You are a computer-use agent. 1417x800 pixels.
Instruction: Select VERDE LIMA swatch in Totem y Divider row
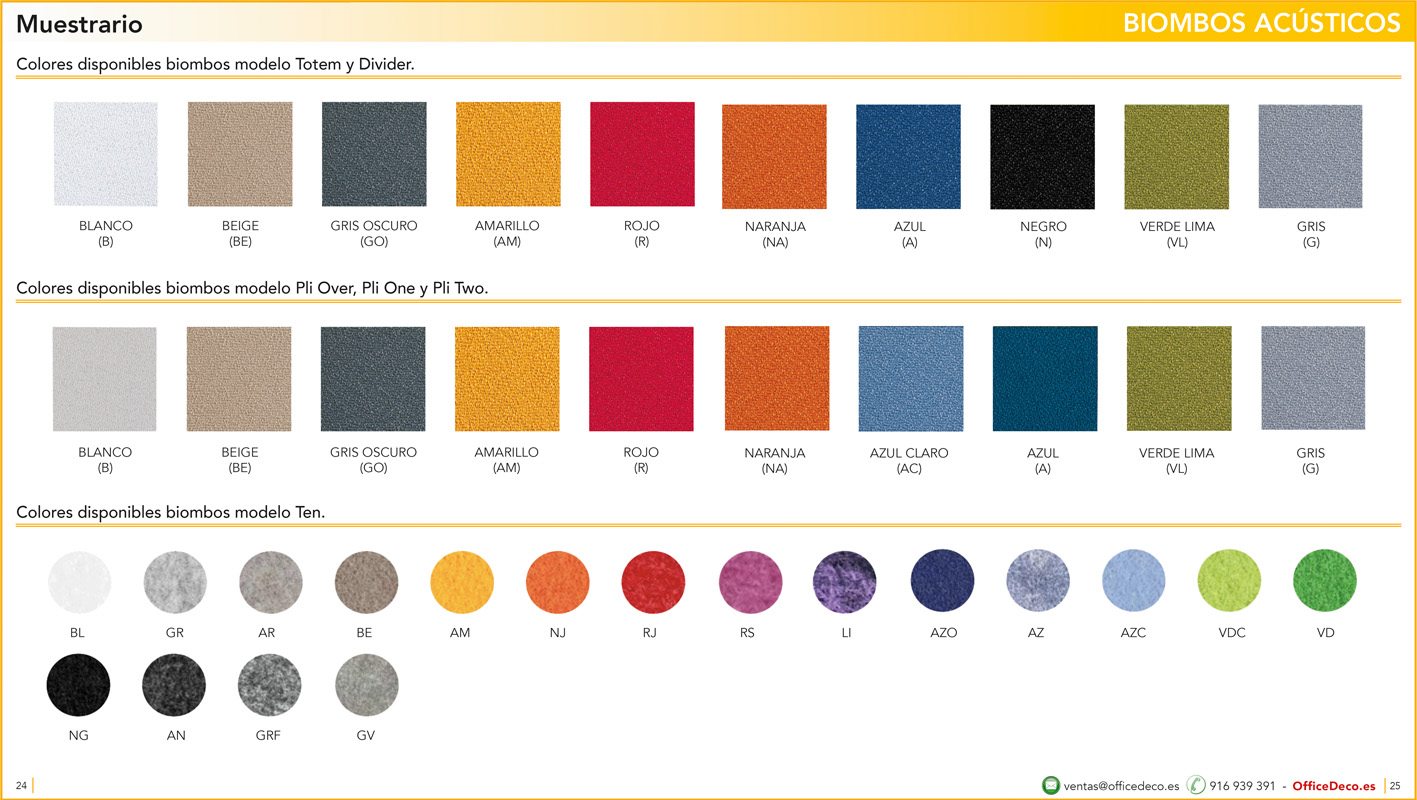(x=1176, y=156)
